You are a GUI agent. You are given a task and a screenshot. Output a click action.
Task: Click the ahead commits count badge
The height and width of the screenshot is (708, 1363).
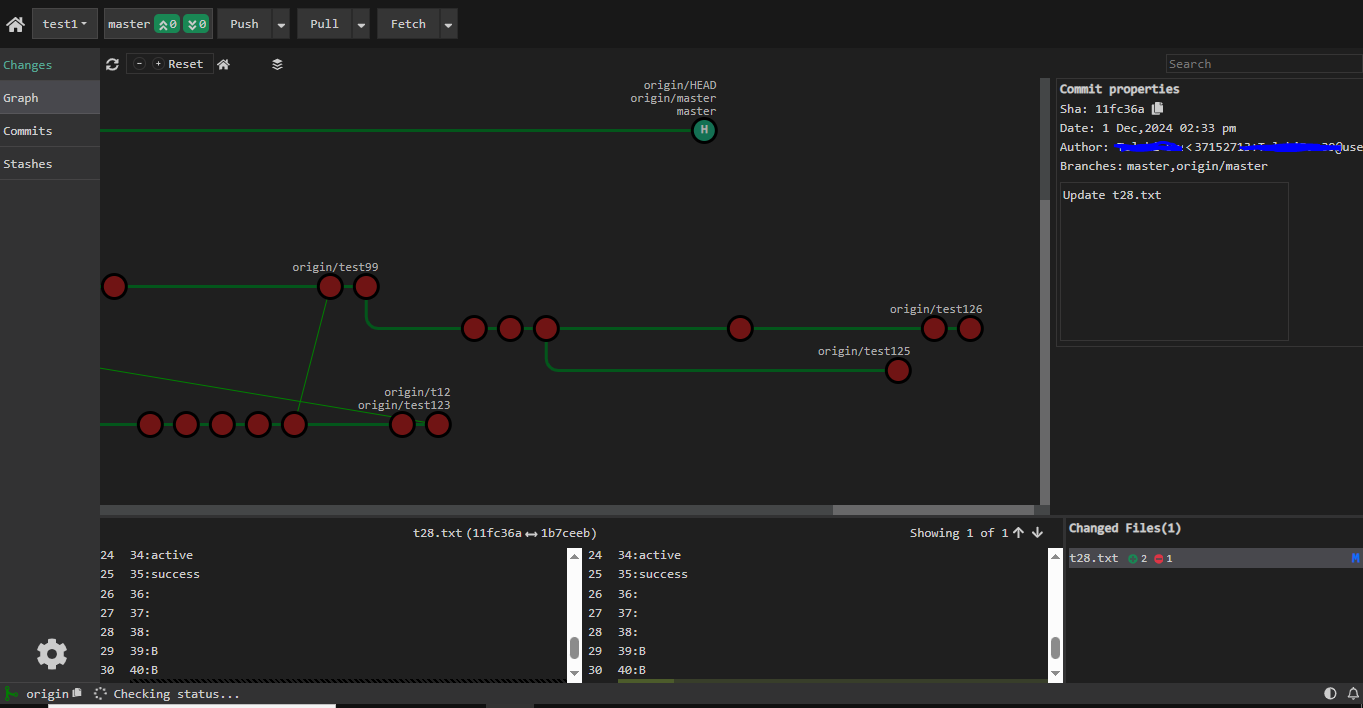point(167,24)
